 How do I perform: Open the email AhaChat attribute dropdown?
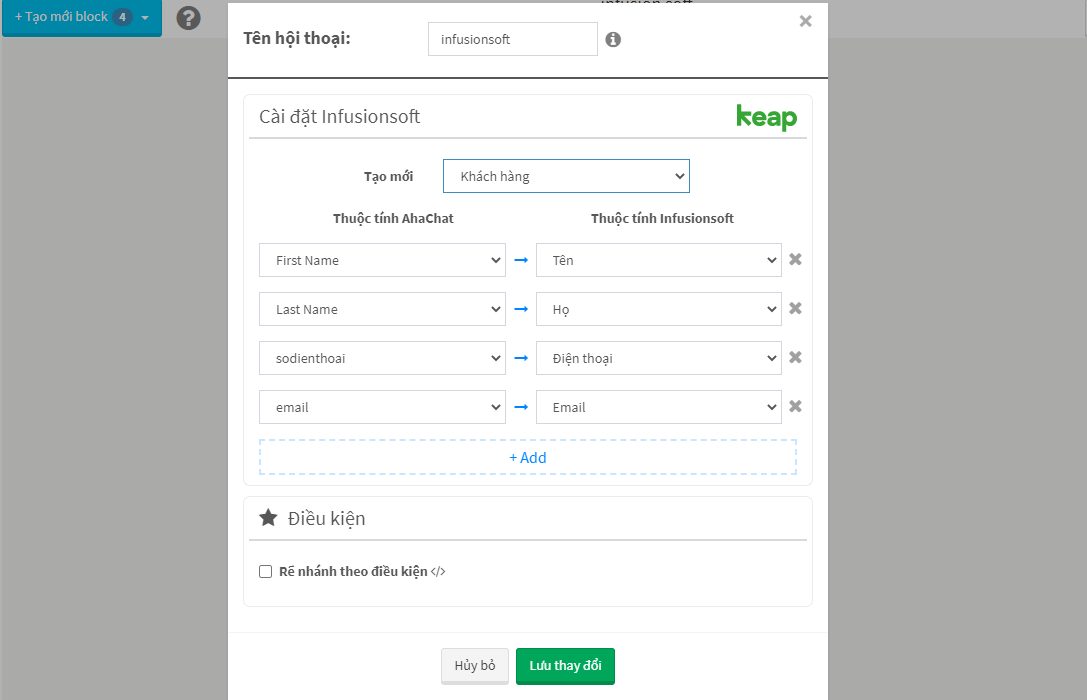pyautogui.click(x=382, y=408)
